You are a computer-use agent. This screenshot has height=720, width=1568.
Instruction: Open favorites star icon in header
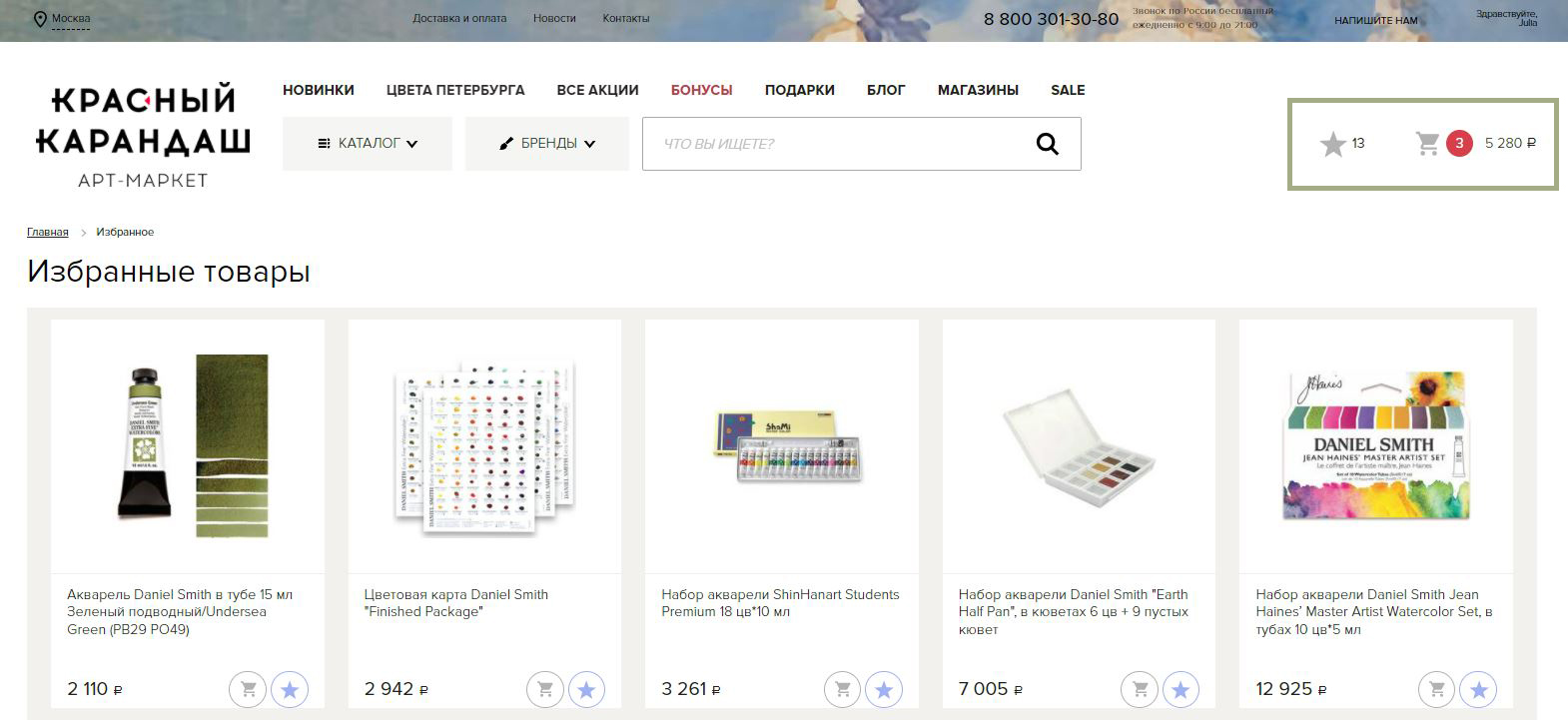click(x=1332, y=145)
